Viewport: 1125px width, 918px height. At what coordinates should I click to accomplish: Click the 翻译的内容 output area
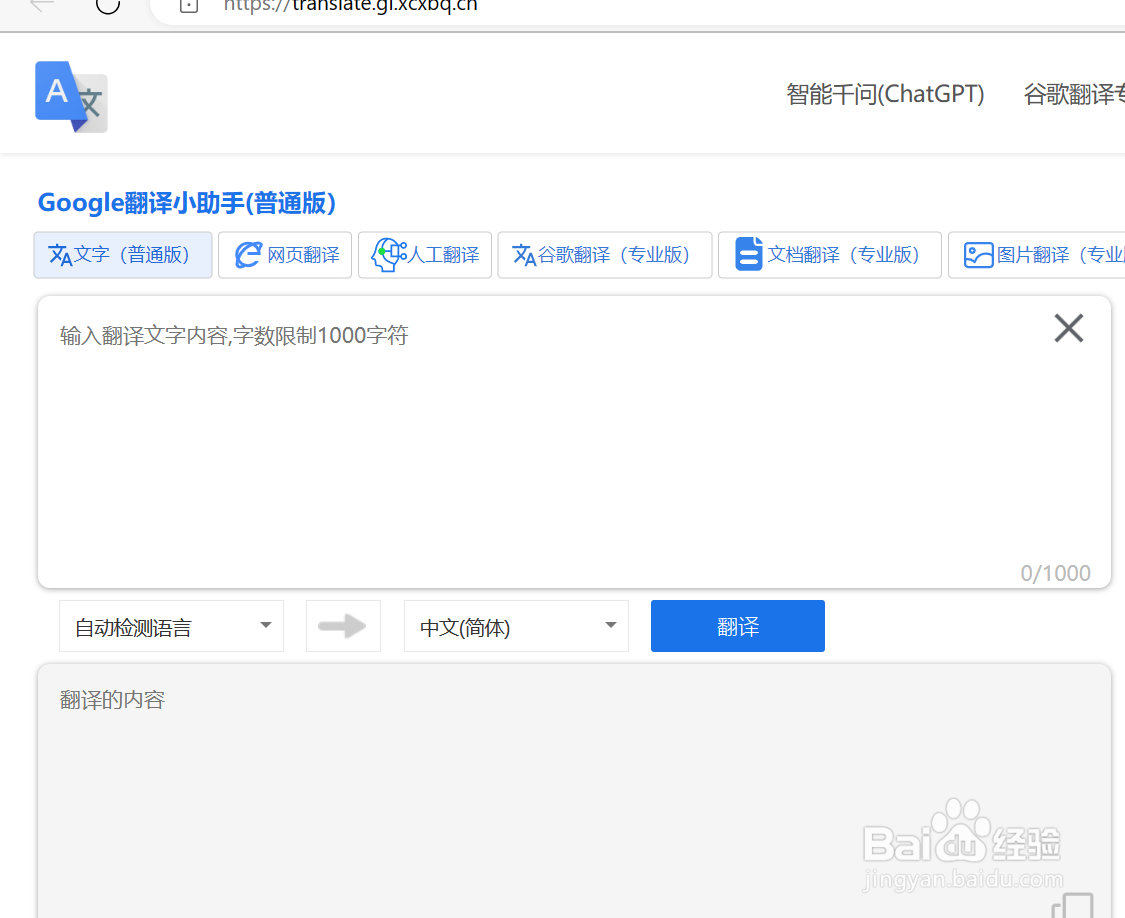tap(574, 791)
